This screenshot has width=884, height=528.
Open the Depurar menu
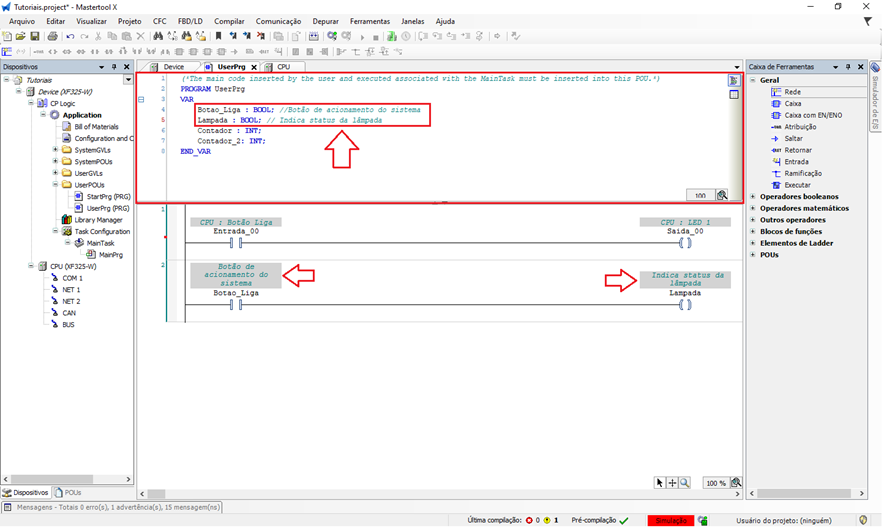(325, 21)
